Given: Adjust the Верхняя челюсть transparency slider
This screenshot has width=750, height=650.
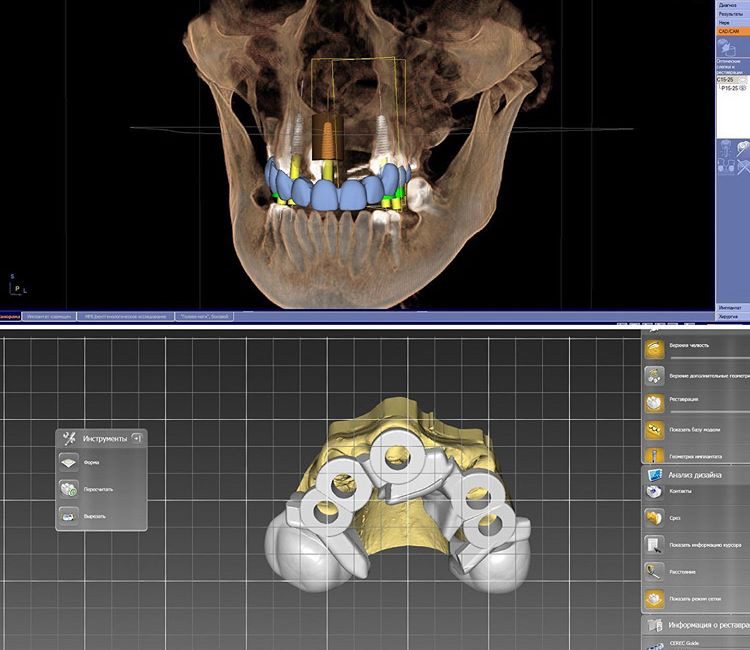Looking at the screenshot, I should point(710,357).
